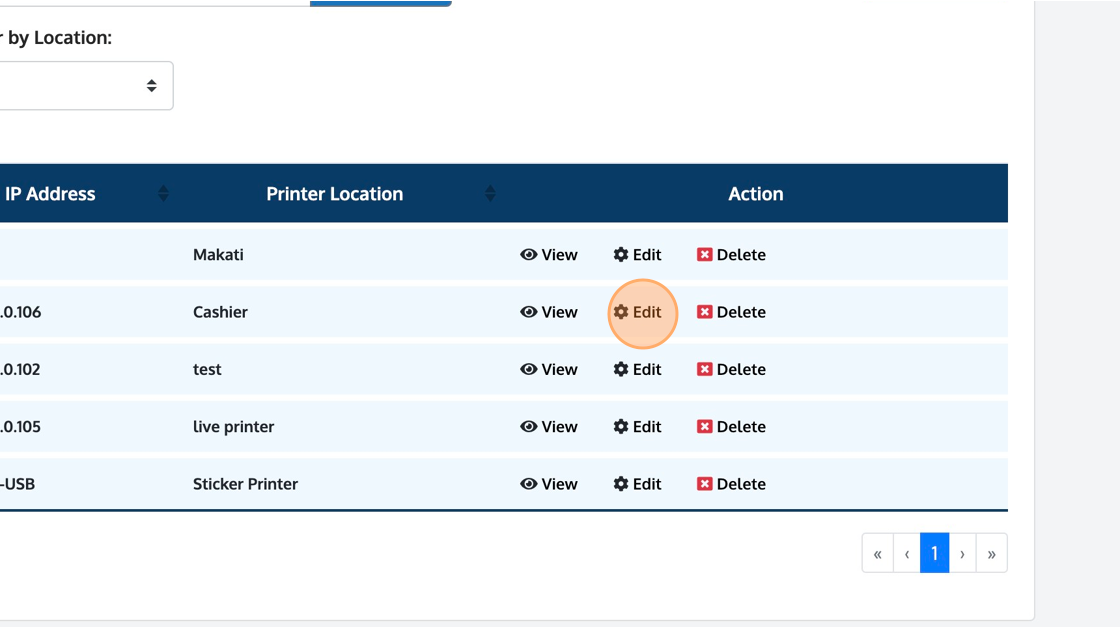Image resolution: width=1120 pixels, height=628 pixels.
Task: Click the Makati location cell
Action: pos(219,255)
